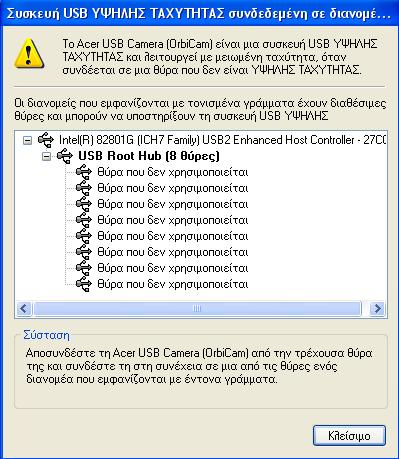Click the USB Root Hub icon

[65, 156]
